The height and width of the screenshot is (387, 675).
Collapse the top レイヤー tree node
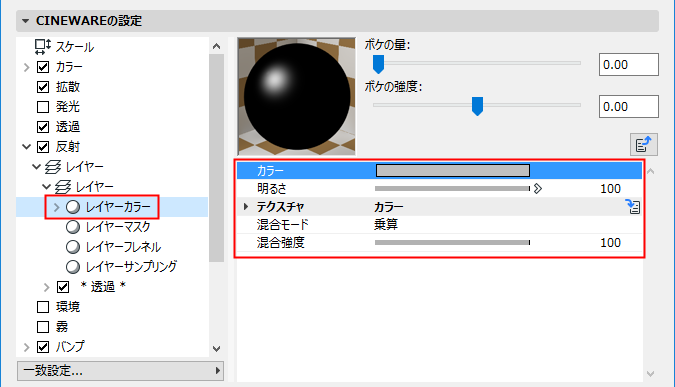coord(37,167)
